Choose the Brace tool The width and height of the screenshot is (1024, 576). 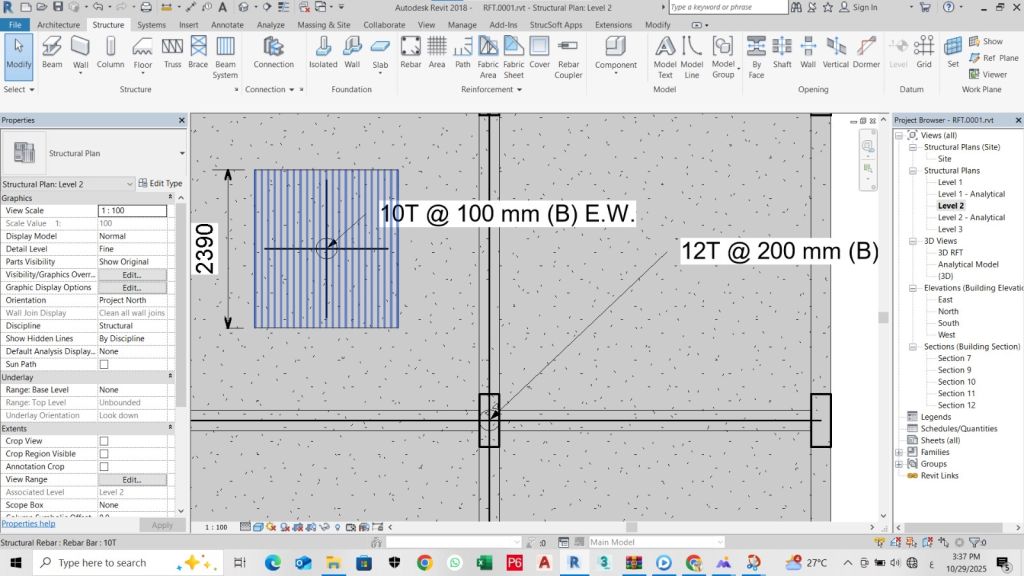[x=198, y=52]
